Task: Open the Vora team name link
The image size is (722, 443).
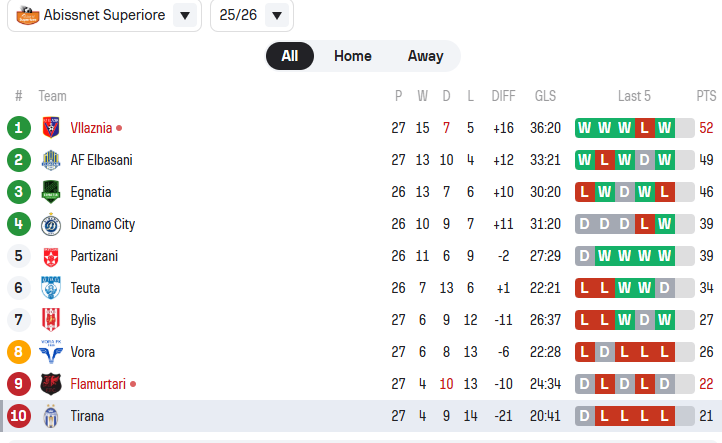Action: coord(83,352)
